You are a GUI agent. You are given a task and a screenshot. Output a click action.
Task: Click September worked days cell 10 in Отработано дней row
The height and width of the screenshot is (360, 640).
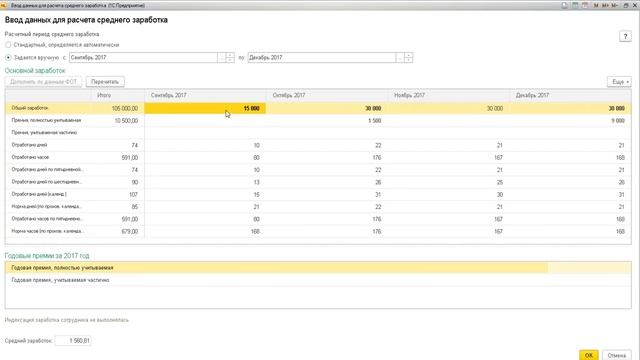tap(205, 145)
